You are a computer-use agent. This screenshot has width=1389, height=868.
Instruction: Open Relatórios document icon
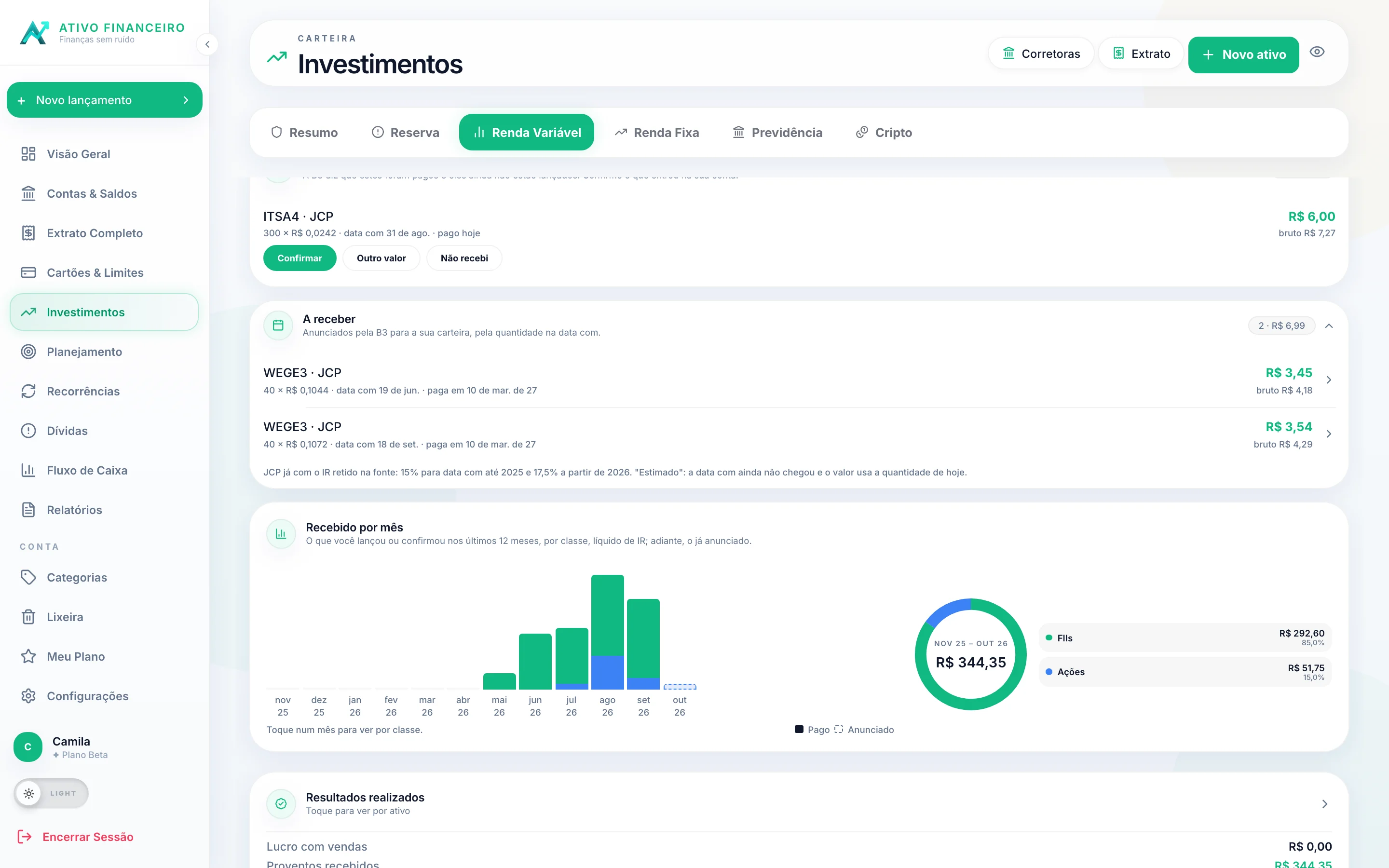point(28,510)
